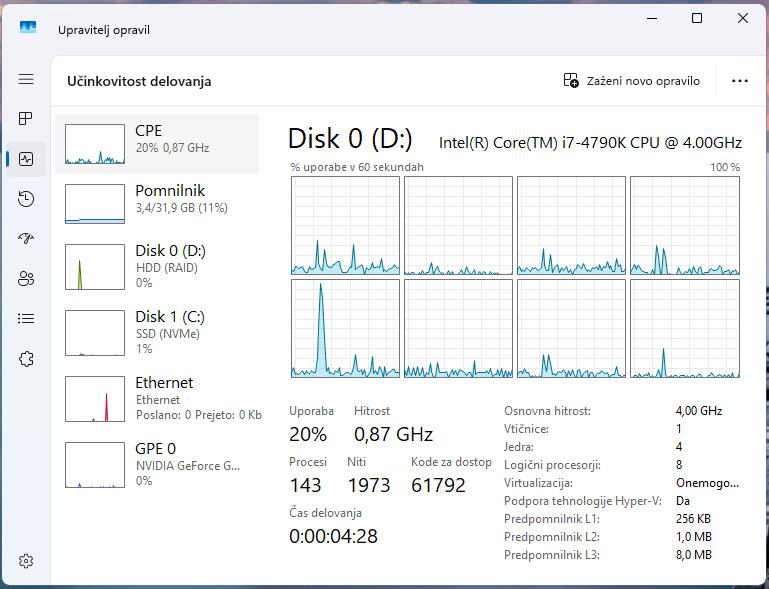The width and height of the screenshot is (769, 589).
Task: Click the Osnovna hitrost 4,00 GHz value
Action: [x=698, y=410]
